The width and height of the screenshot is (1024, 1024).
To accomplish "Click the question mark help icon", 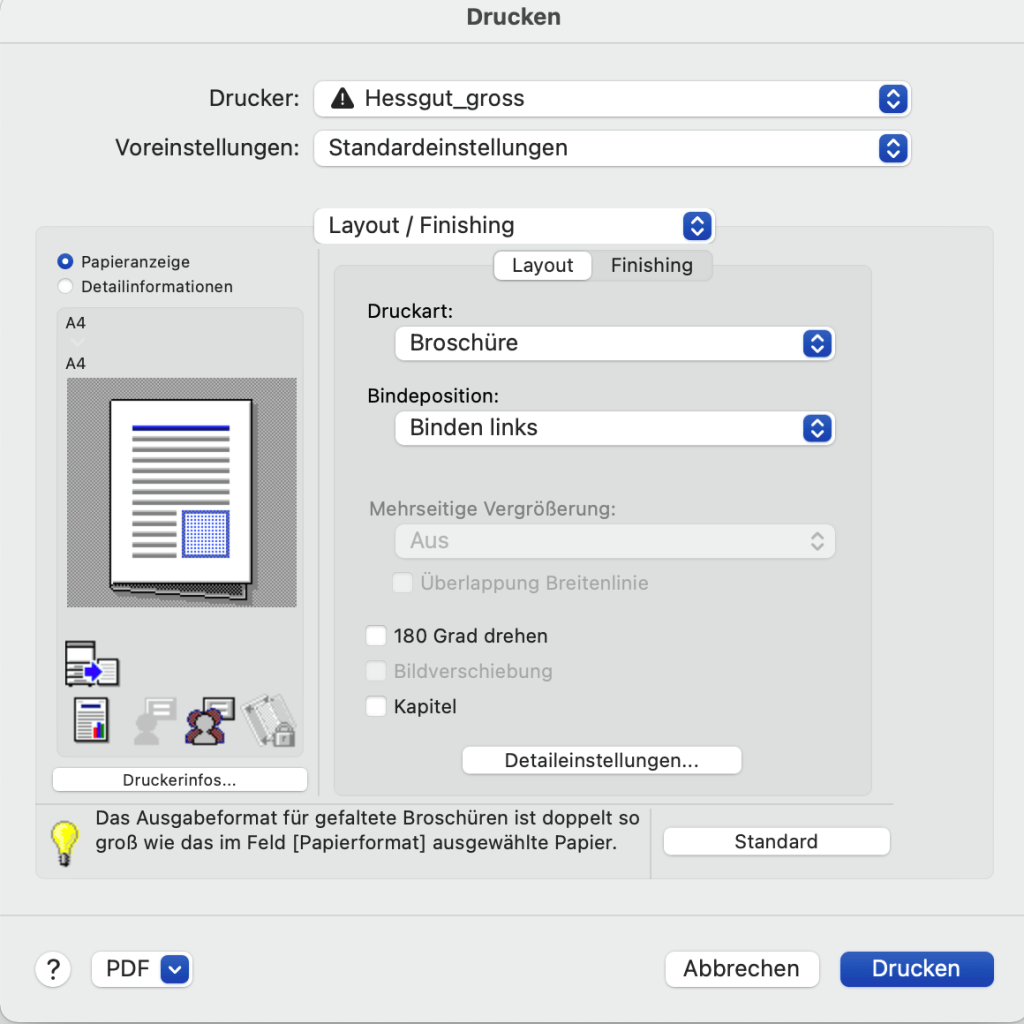I will click(x=53, y=969).
